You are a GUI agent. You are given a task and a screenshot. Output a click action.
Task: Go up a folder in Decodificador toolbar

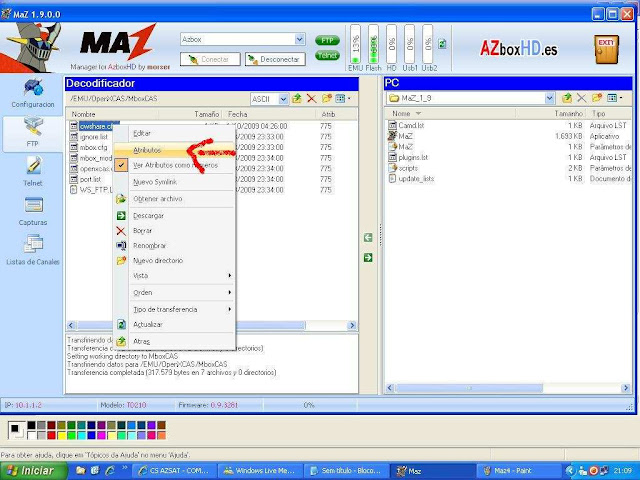(297, 98)
